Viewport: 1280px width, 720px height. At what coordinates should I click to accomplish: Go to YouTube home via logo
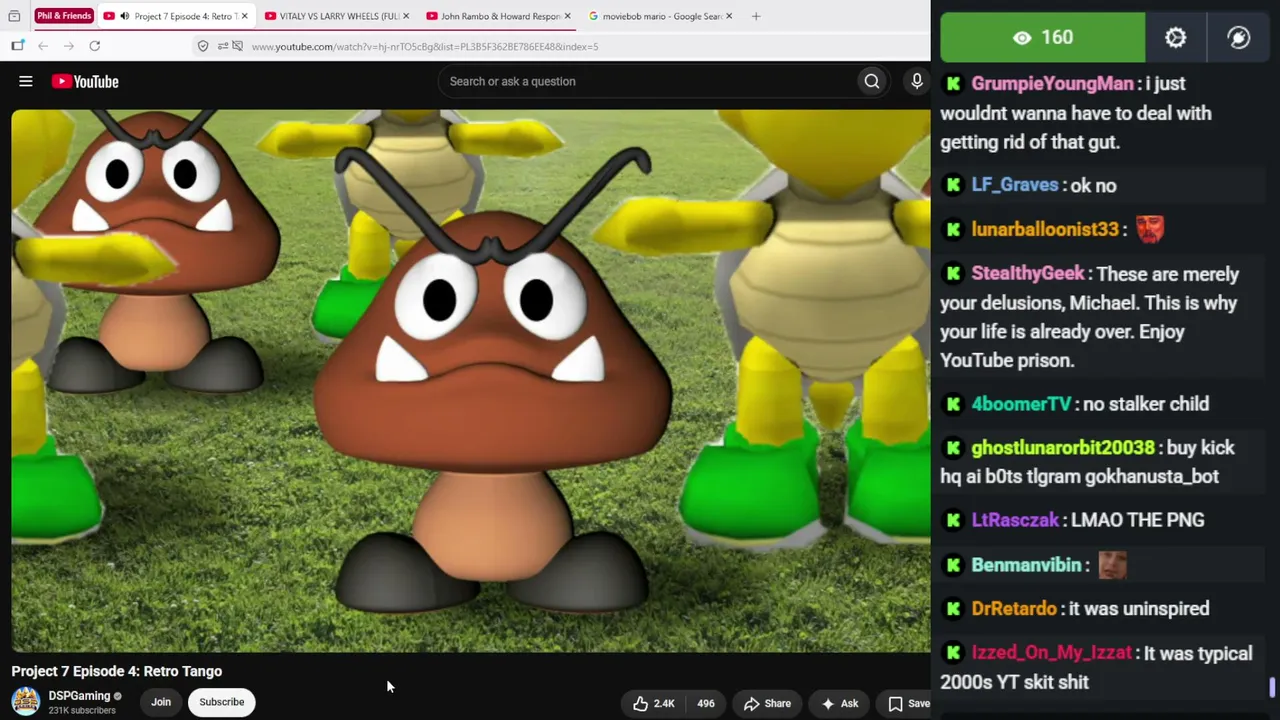[x=85, y=82]
